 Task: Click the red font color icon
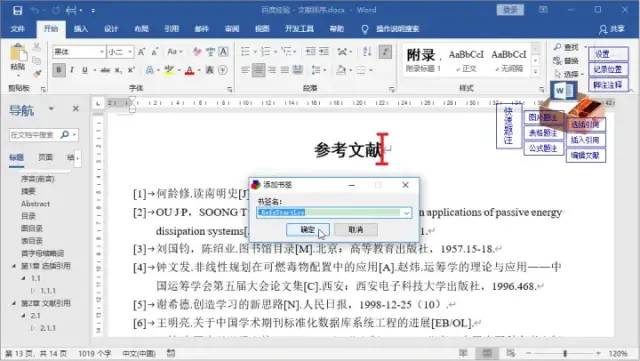point(189,71)
